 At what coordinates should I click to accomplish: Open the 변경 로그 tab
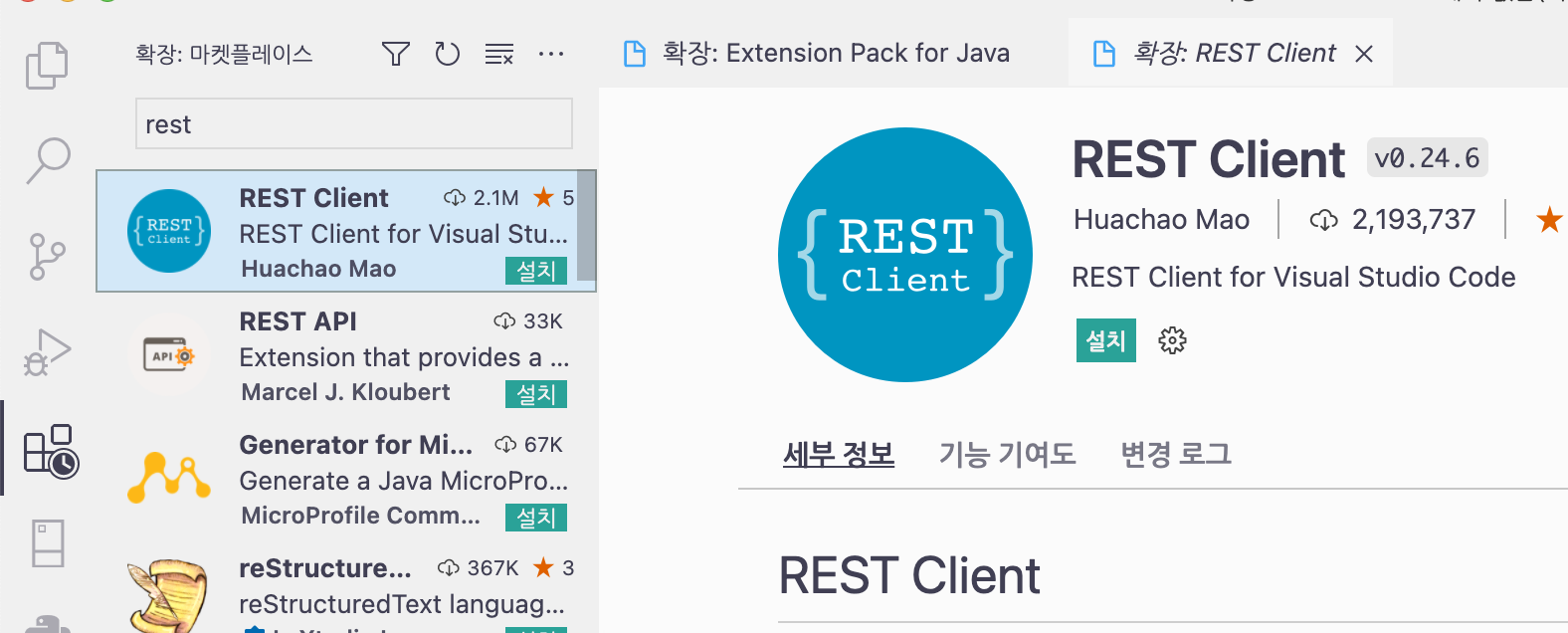[x=1176, y=455]
